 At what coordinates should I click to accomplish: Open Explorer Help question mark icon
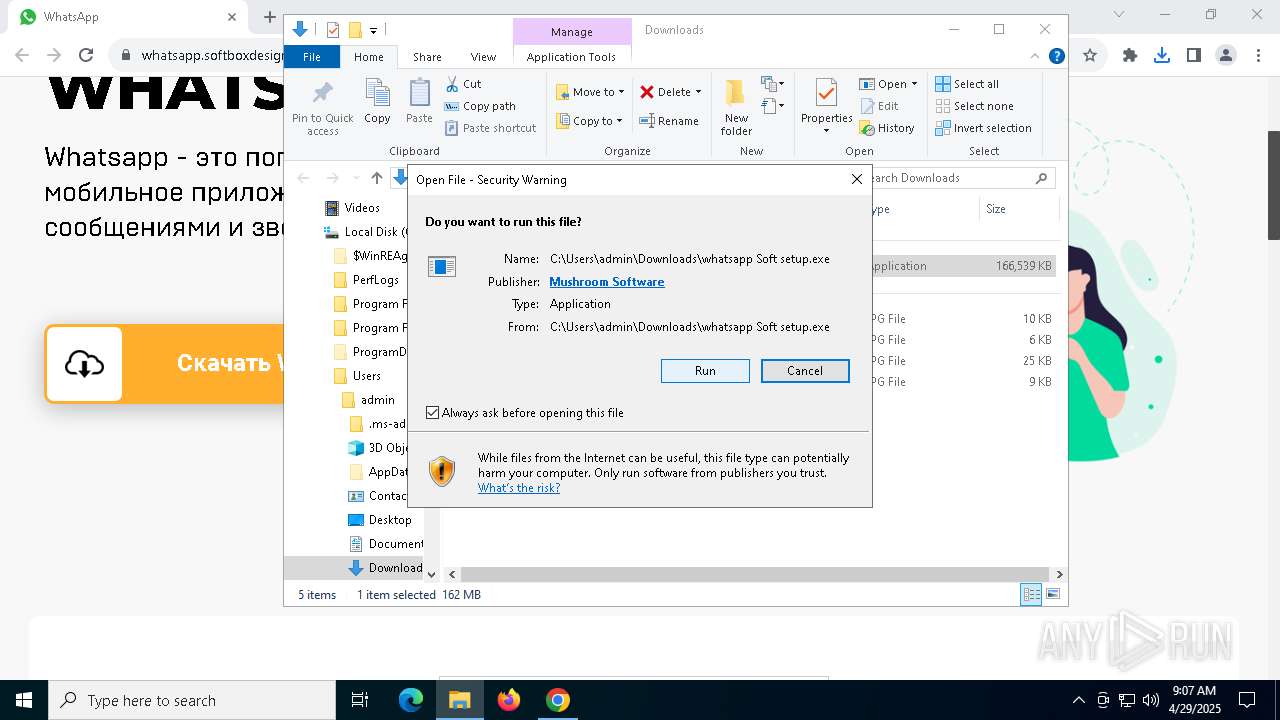1056,57
